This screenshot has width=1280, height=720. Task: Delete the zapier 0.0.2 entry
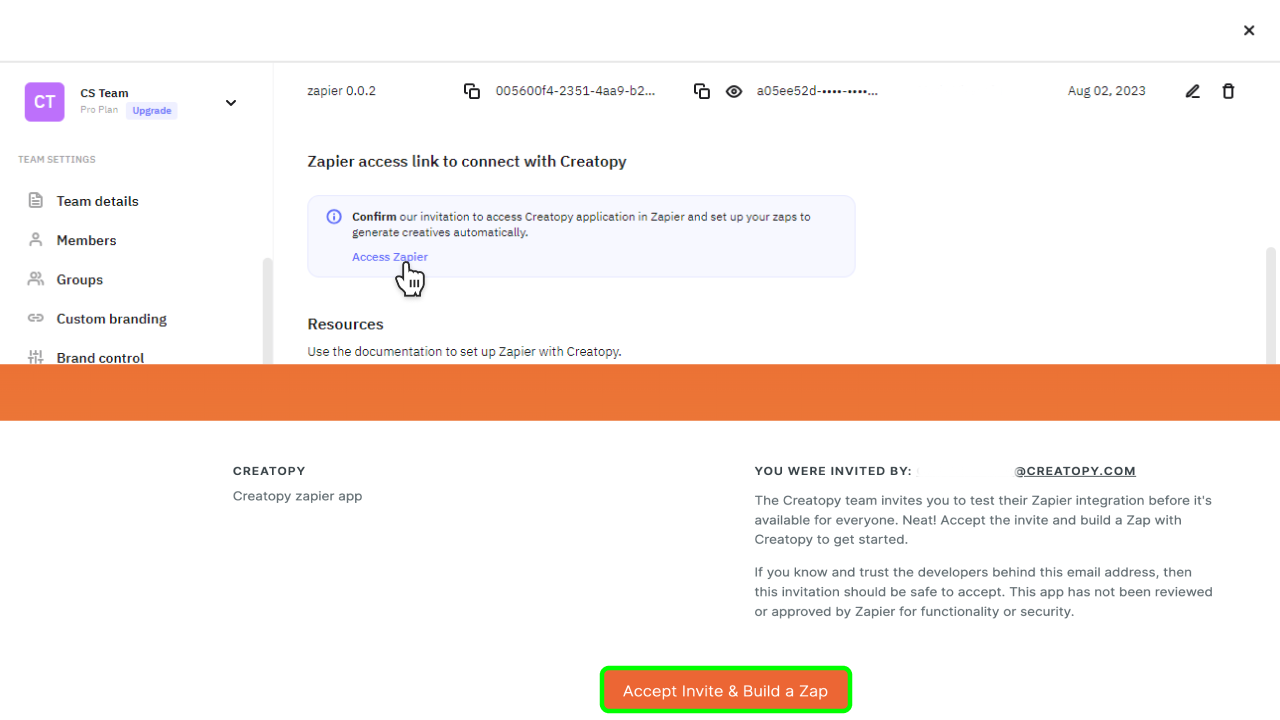click(1228, 91)
